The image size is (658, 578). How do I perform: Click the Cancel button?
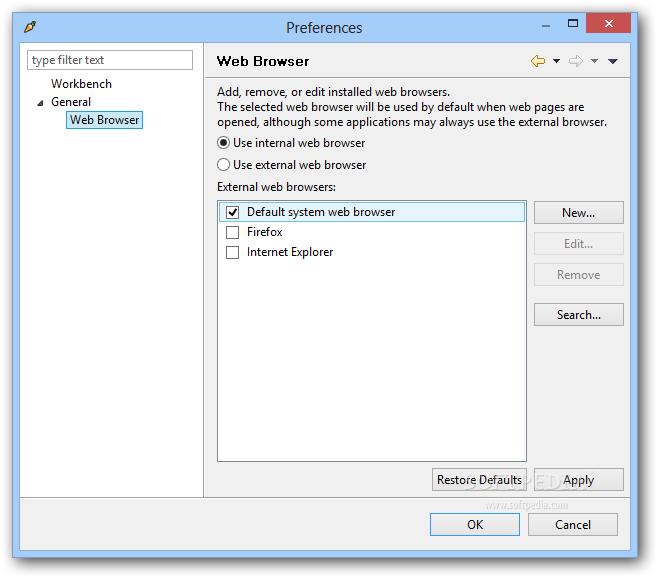click(x=573, y=525)
